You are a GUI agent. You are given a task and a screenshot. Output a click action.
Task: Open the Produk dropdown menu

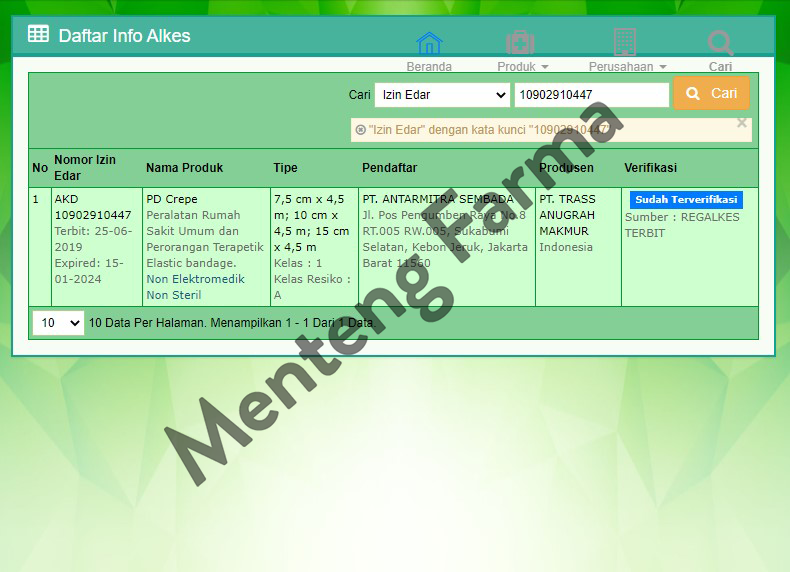pos(522,67)
